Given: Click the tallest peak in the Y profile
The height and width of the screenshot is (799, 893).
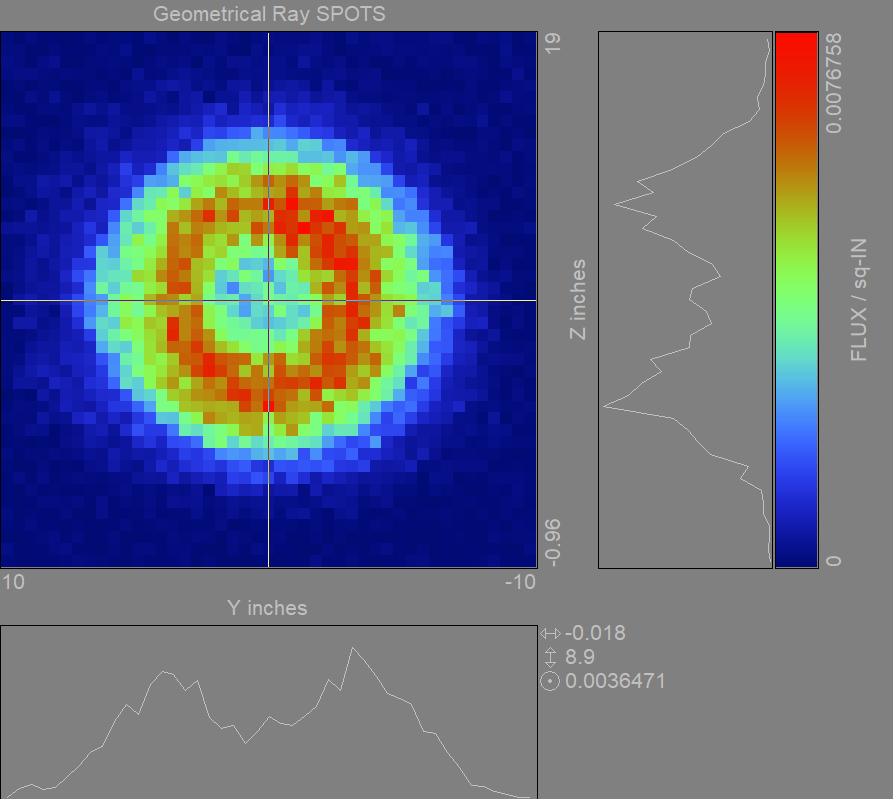Looking at the screenshot, I should tap(353, 648).
